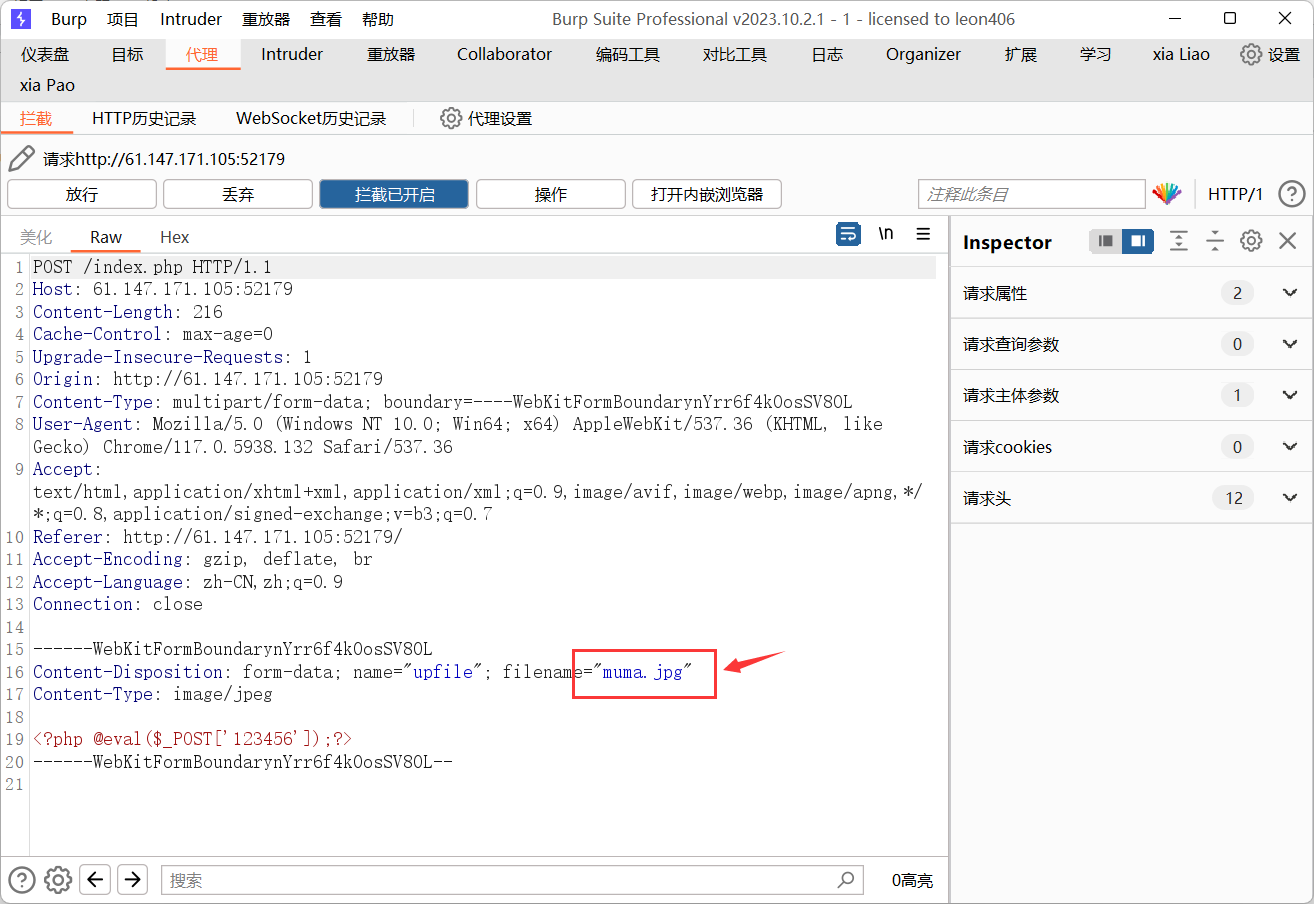Open the Intercept help question-mark icon
Viewport: 1314px width, 904px height.
pyautogui.click(x=1292, y=194)
